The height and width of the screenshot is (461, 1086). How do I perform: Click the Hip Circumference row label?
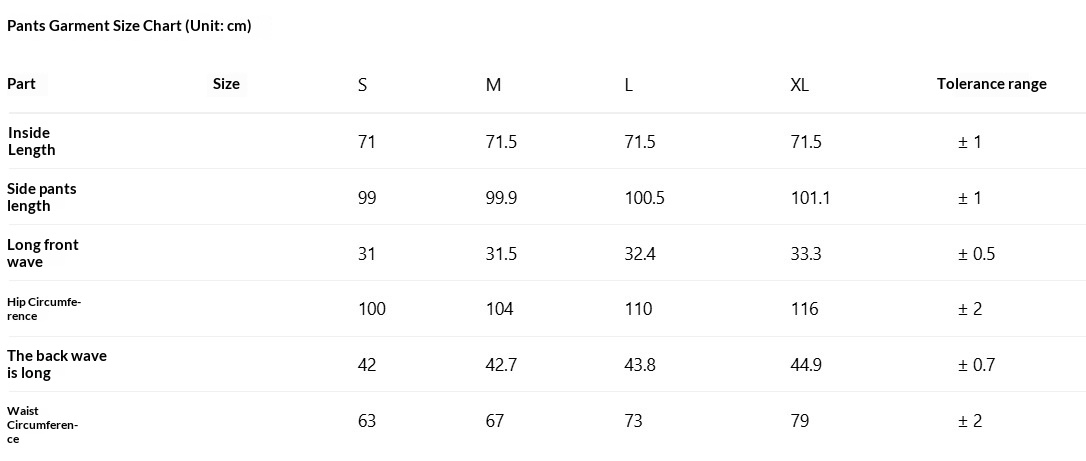[x=44, y=309]
